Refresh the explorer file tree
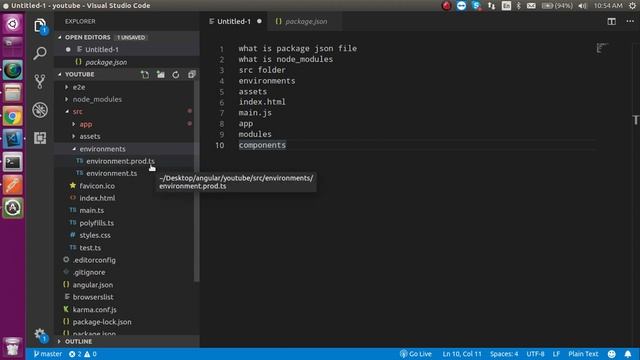The width and height of the screenshot is (640, 360). pyautogui.click(x=176, y=75)
